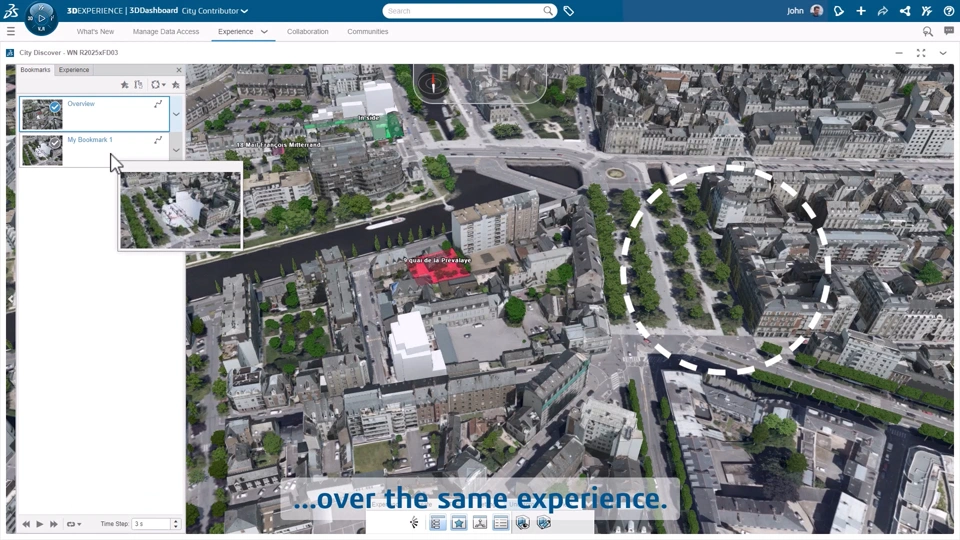960x540 pixels.
Task: Toggle the Overview bookmark checkmark
Action: tap(55, 107)
